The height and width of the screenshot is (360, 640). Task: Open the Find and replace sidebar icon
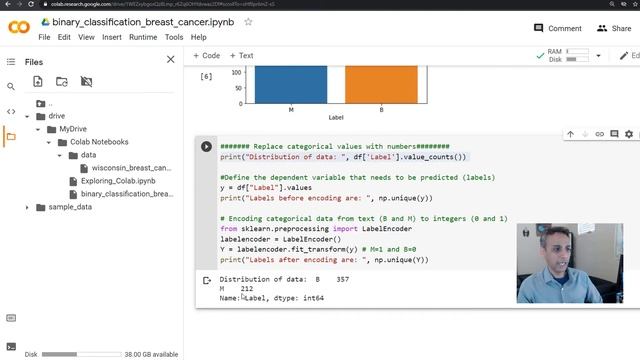pyautogui.click(x=11, y=87)
